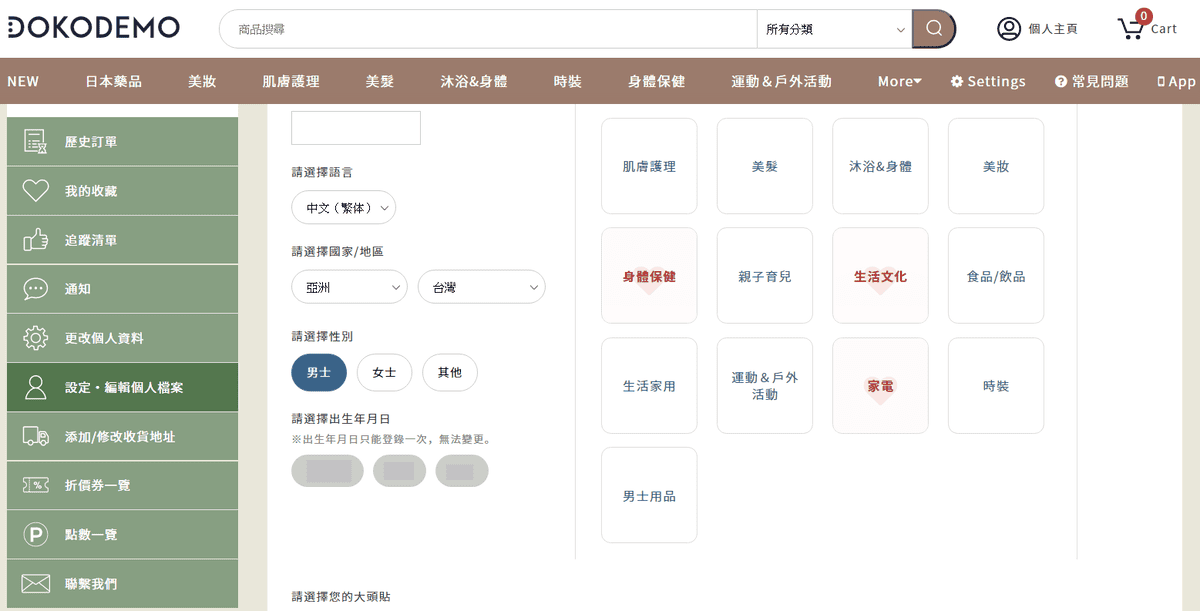Go to 添加/修改收貨地址 page
1200x611 pixels.
(120, 436)
